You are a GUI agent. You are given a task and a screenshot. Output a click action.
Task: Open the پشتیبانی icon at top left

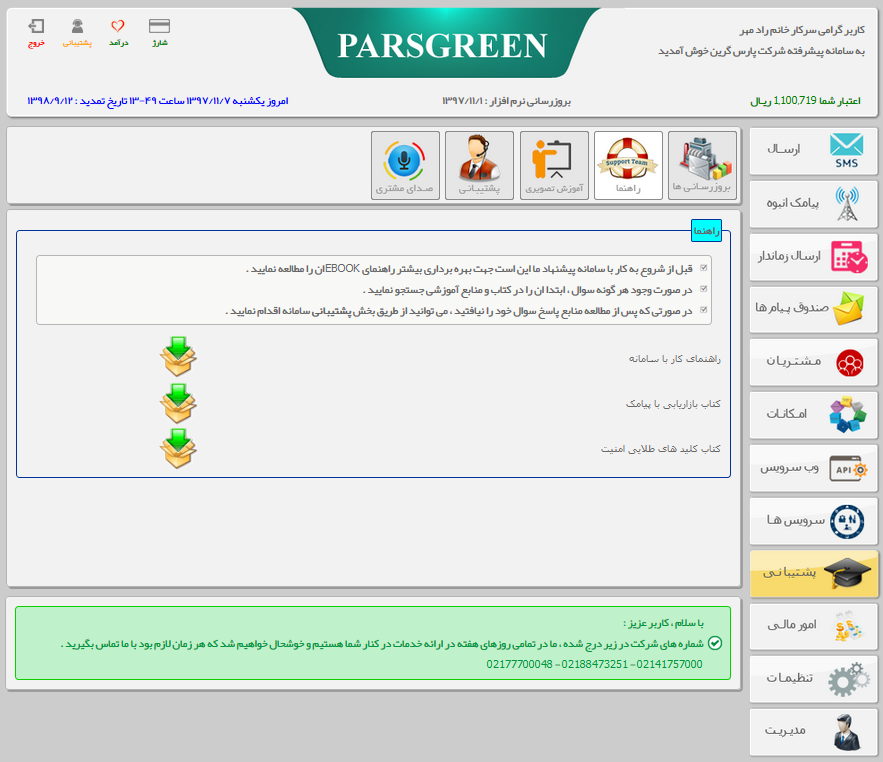(78, 28)
